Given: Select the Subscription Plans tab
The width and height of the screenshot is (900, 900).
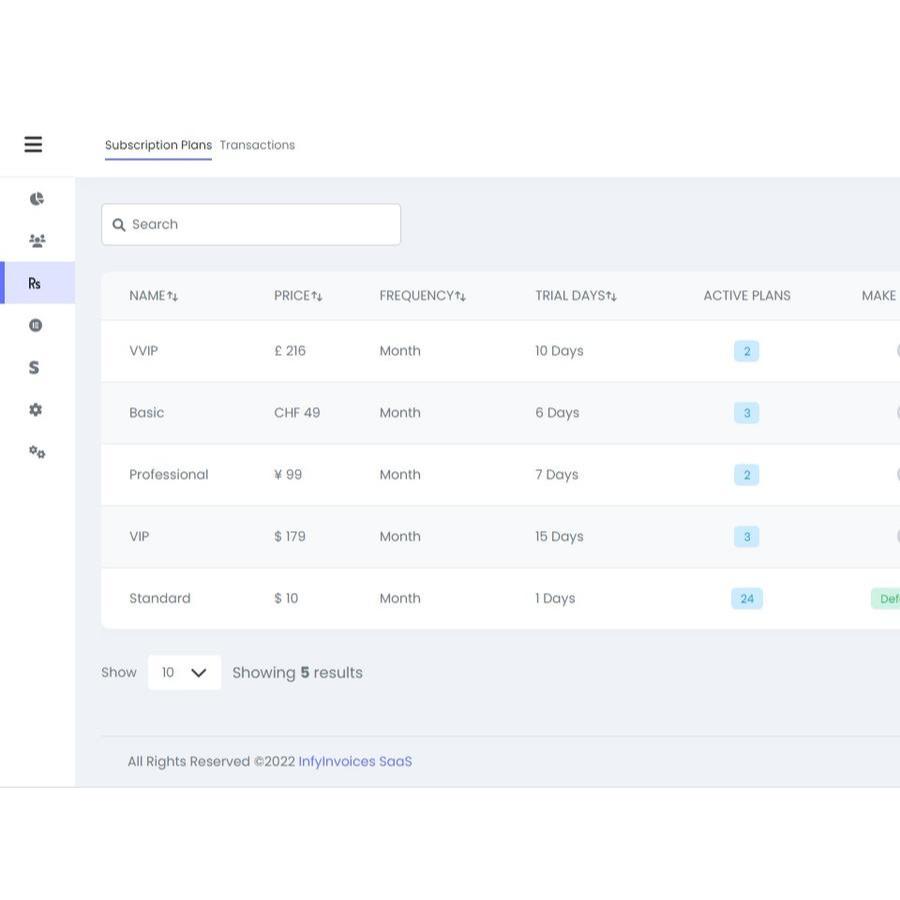Looking at the screenshot, I should tap(158, 145).
